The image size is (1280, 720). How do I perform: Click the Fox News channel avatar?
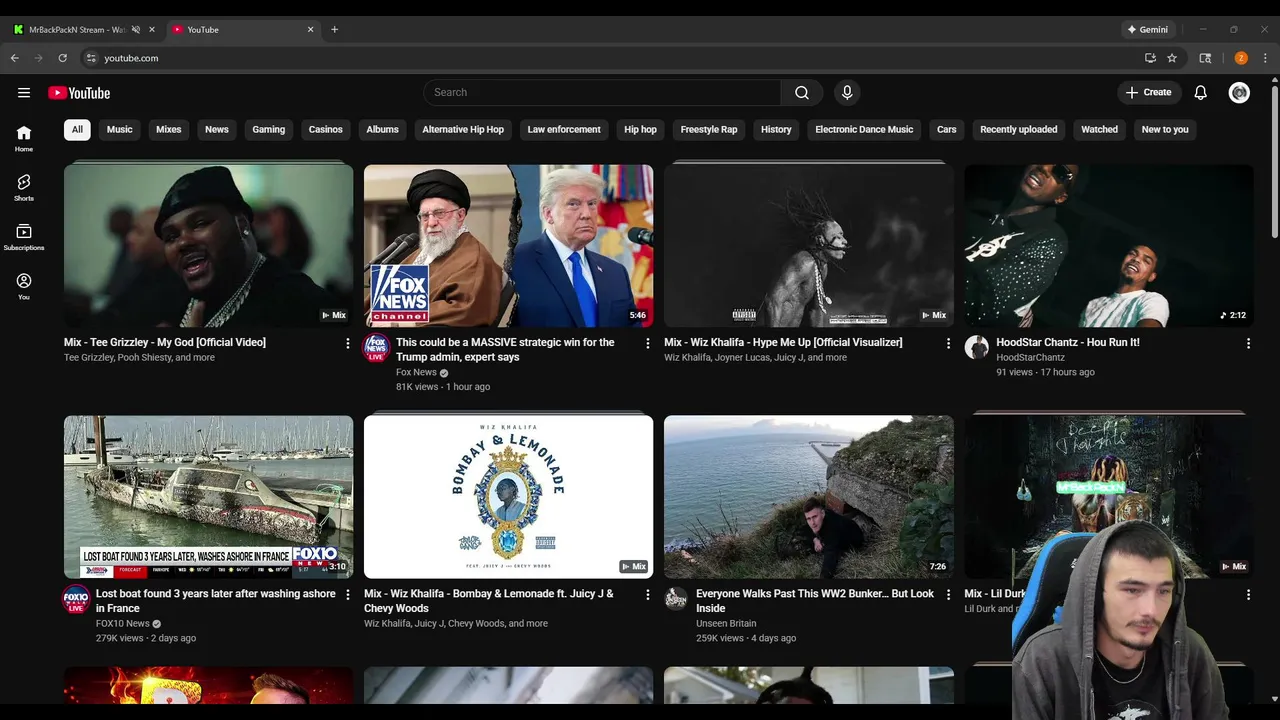[376, 348]
